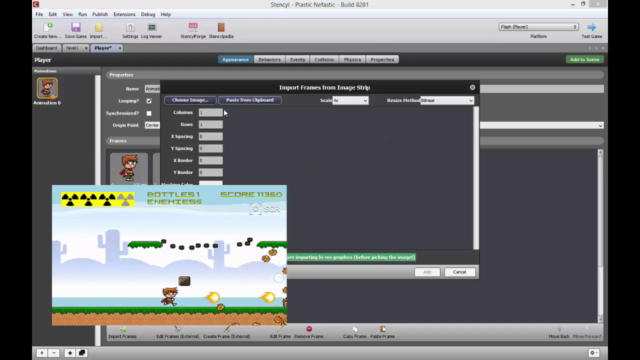Image resolution: width=640 pixels, height=360 pixels.
Task: Click the X Spacing input field
Action: coord(211,136)
